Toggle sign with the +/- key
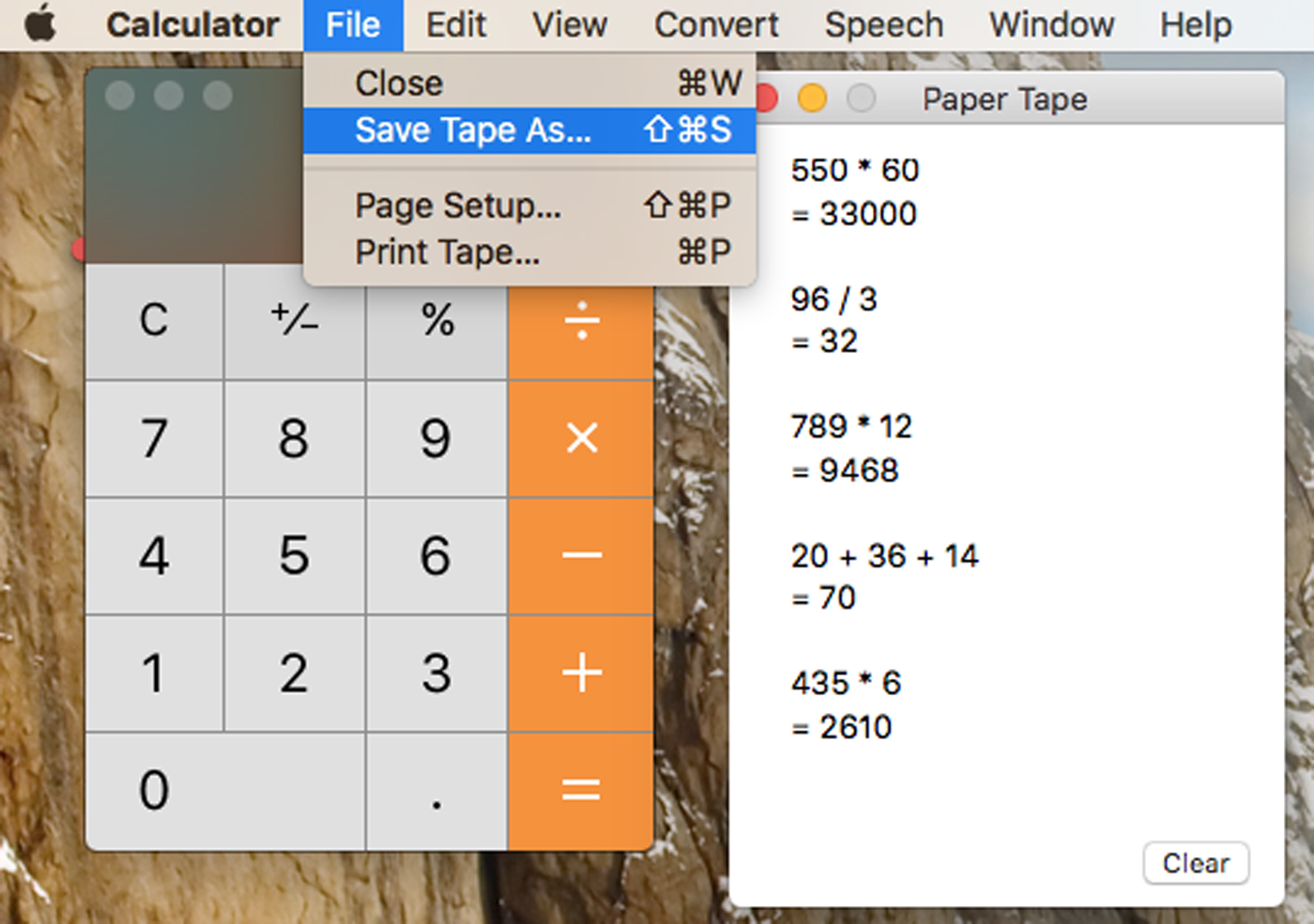This screenshot has height=924, width=1314. [x=295, y=321]
